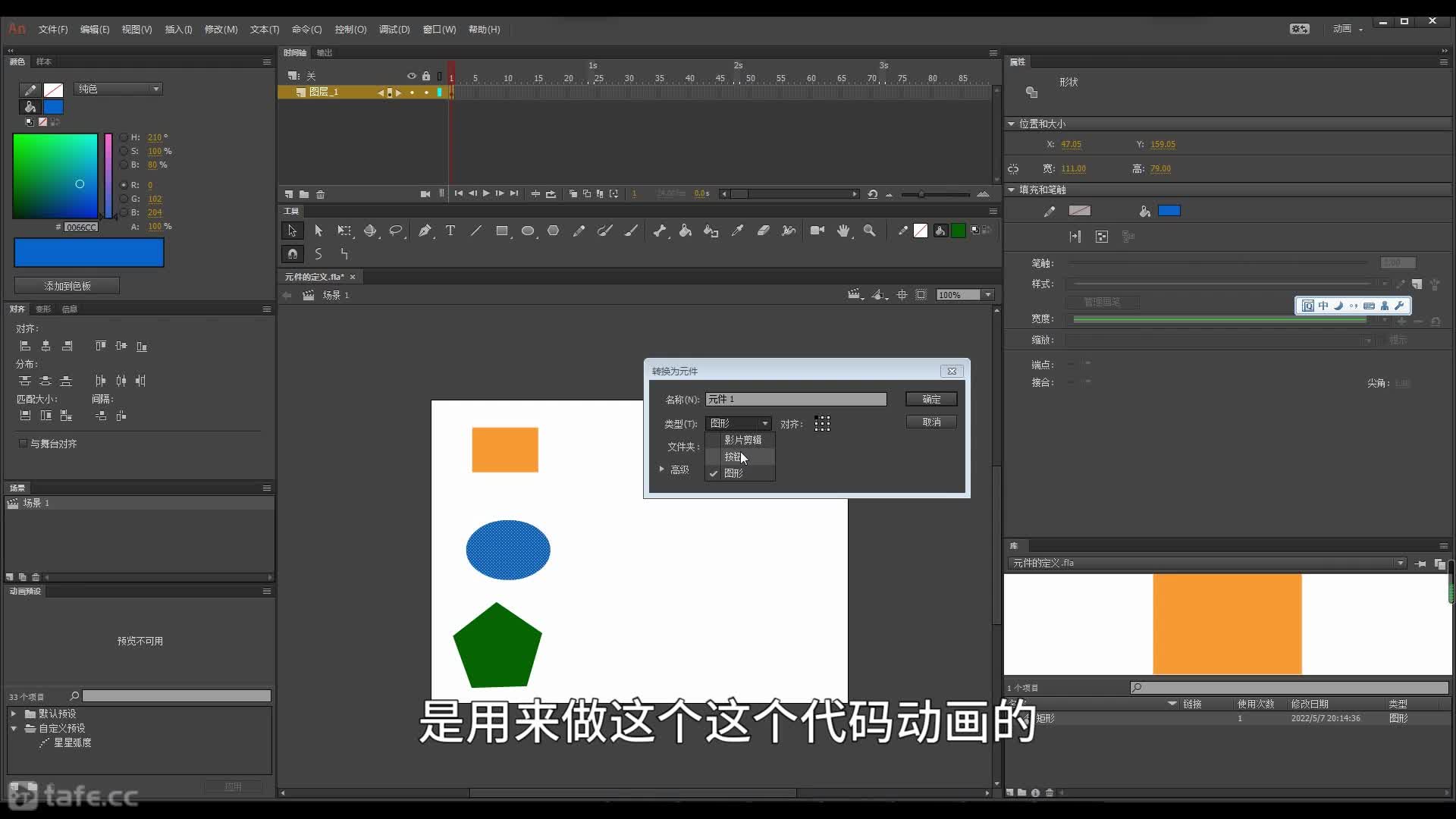Select the 矩形 item in library
The height and width of the screenshot is (819, 1456).
coord(1228,718)
